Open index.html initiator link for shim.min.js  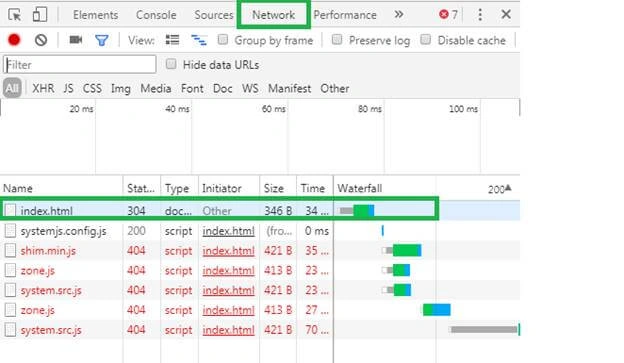coord(228,251)
